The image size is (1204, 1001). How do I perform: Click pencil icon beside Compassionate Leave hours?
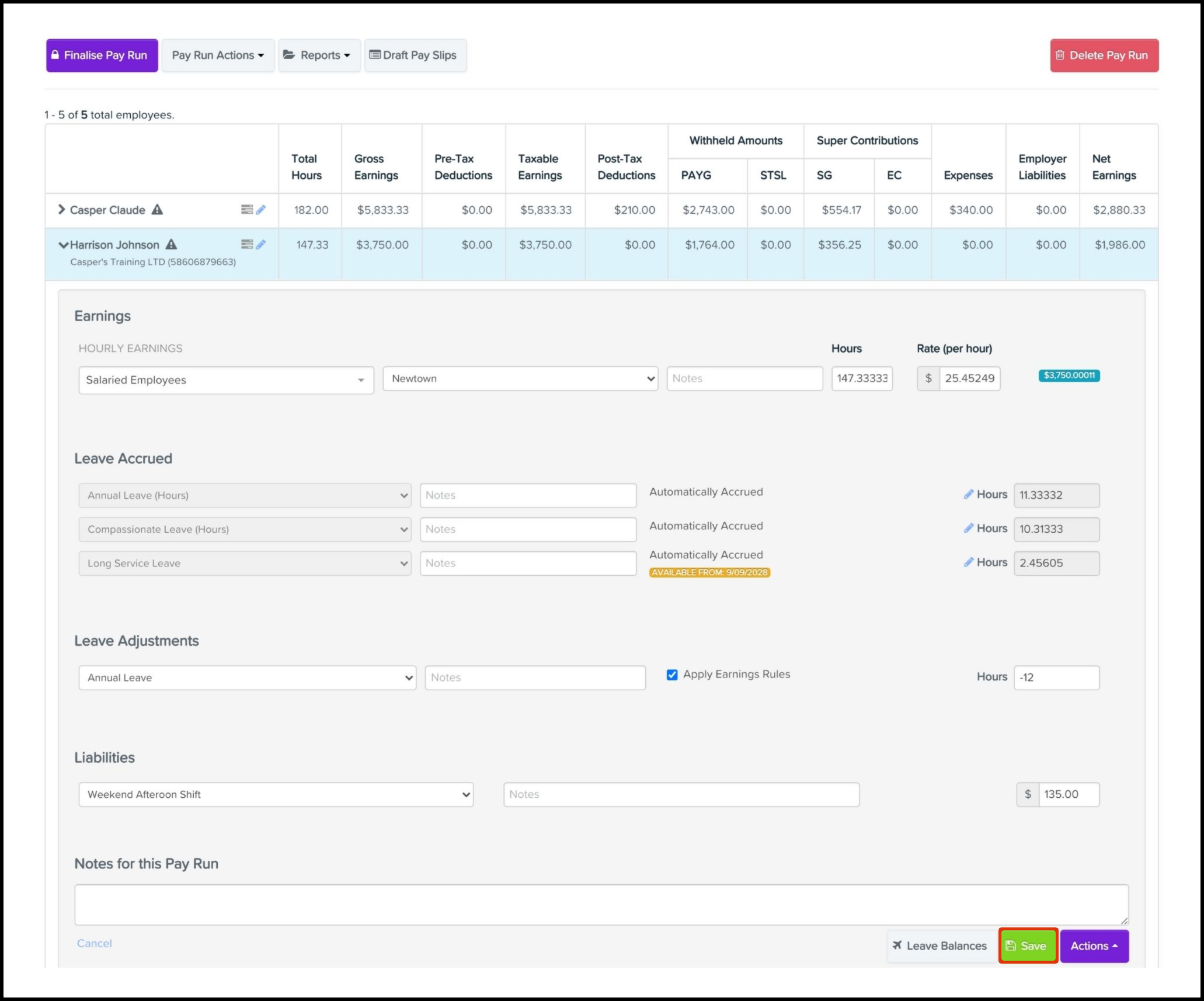968,528
